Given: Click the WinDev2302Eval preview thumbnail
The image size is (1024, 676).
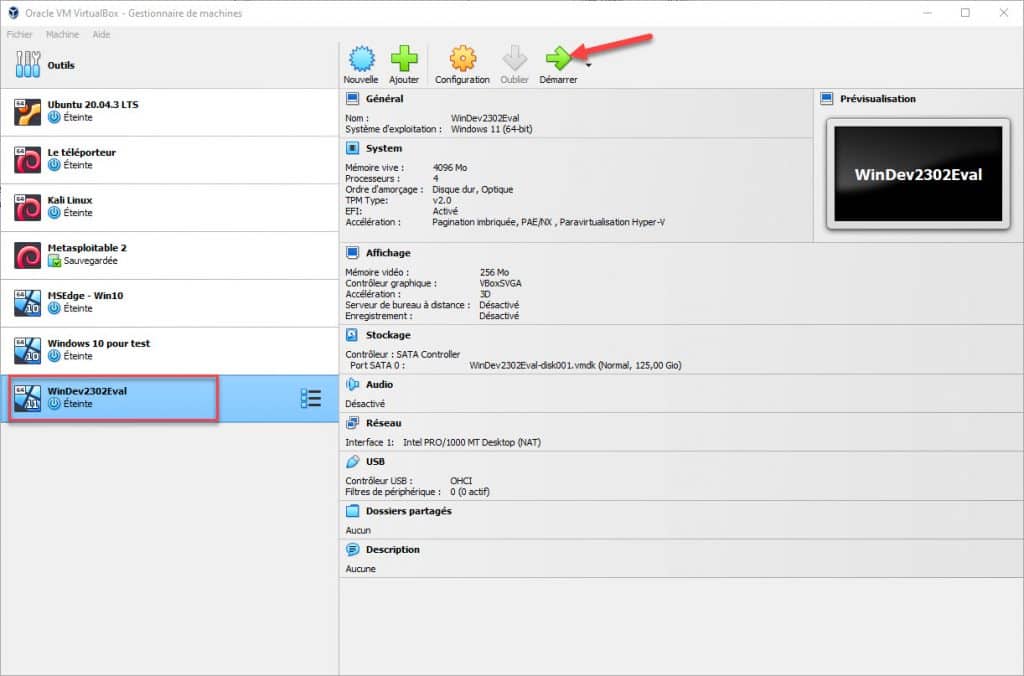Looking at the screenshot, I should (x=917, y=174).
